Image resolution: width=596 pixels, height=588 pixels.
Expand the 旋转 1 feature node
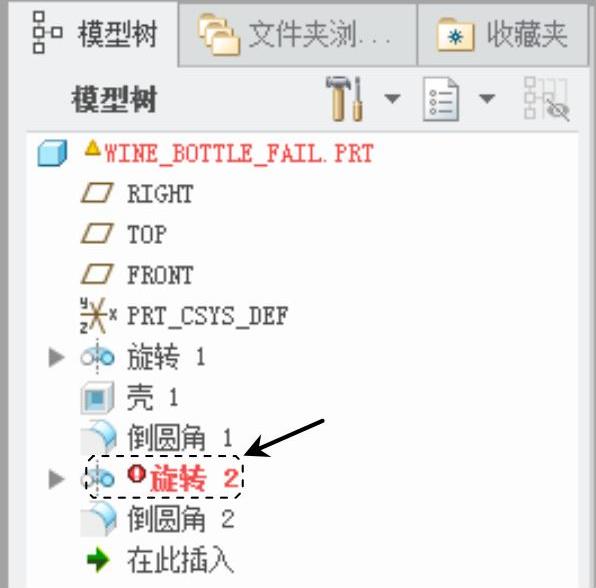(57, 358)
